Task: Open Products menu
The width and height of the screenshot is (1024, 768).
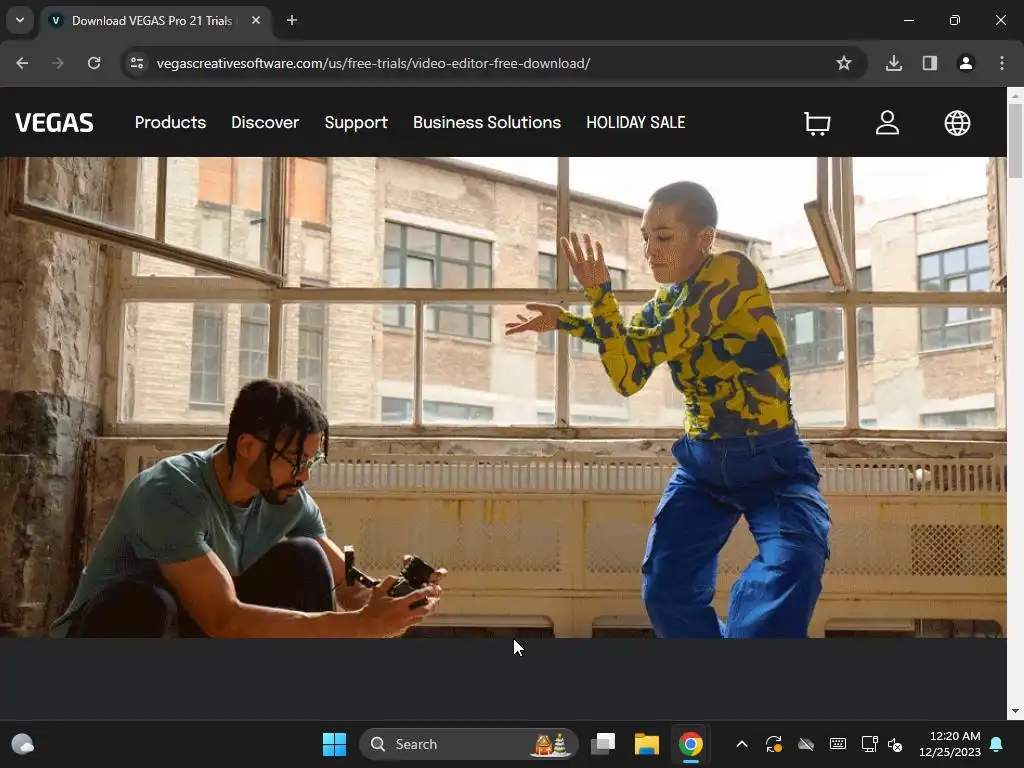Action: coord(170,122)
